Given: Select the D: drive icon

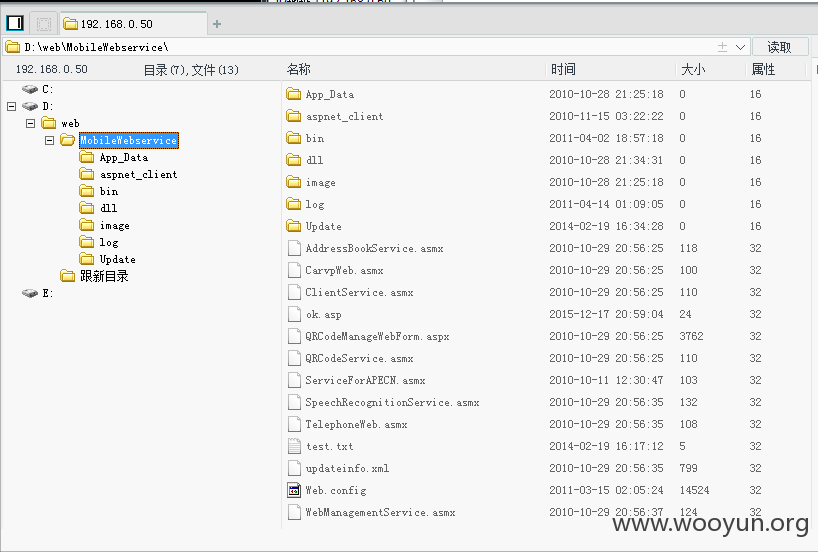Looking at the screenshot, I should coord(30,106).
